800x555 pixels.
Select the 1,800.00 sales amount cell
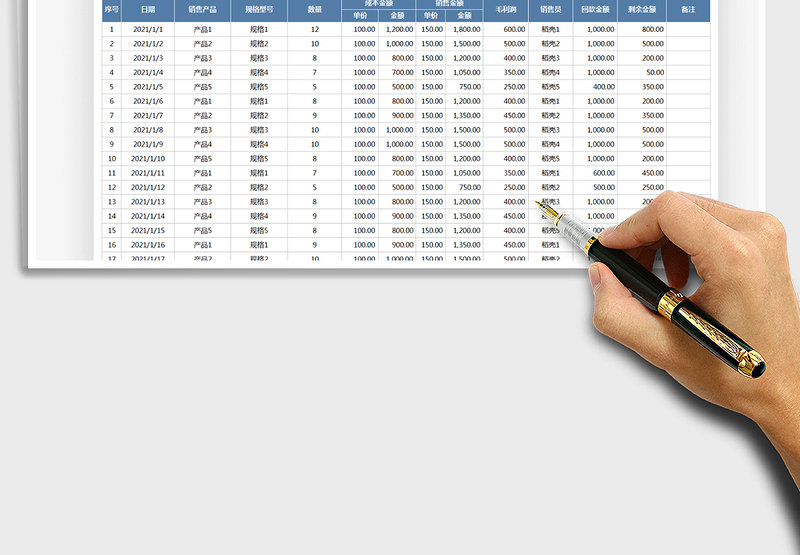point(464,30)
